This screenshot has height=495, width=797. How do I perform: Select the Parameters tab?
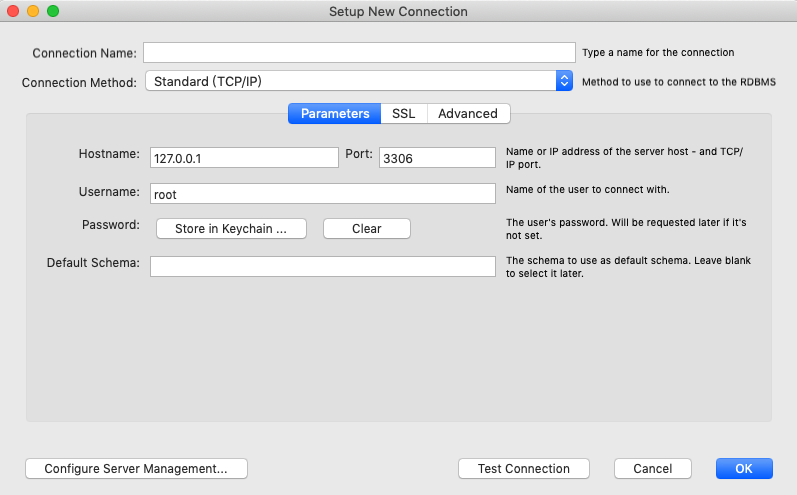point(335,114)
